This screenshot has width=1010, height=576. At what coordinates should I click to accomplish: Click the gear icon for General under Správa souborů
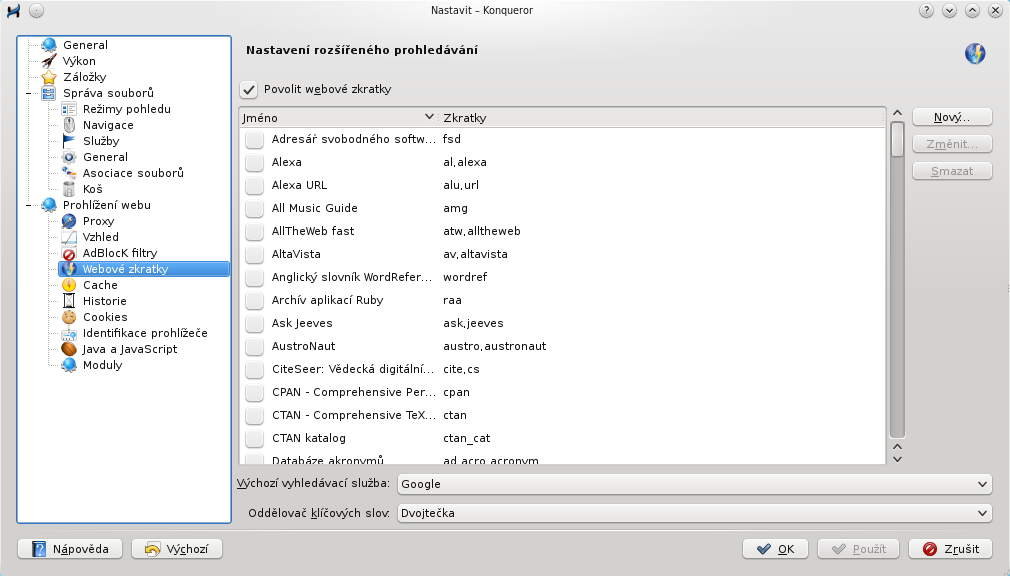click(x=69, y=157)
